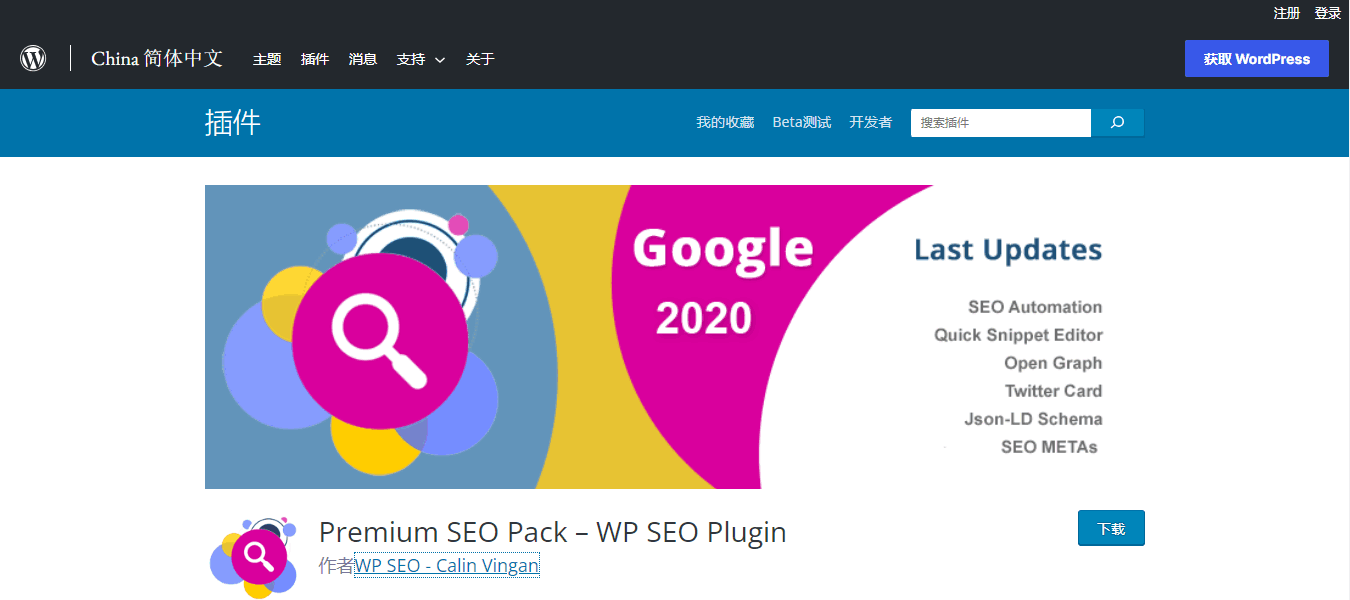
Task: Open the 注册 link
Action: (x=1285, y=13)
